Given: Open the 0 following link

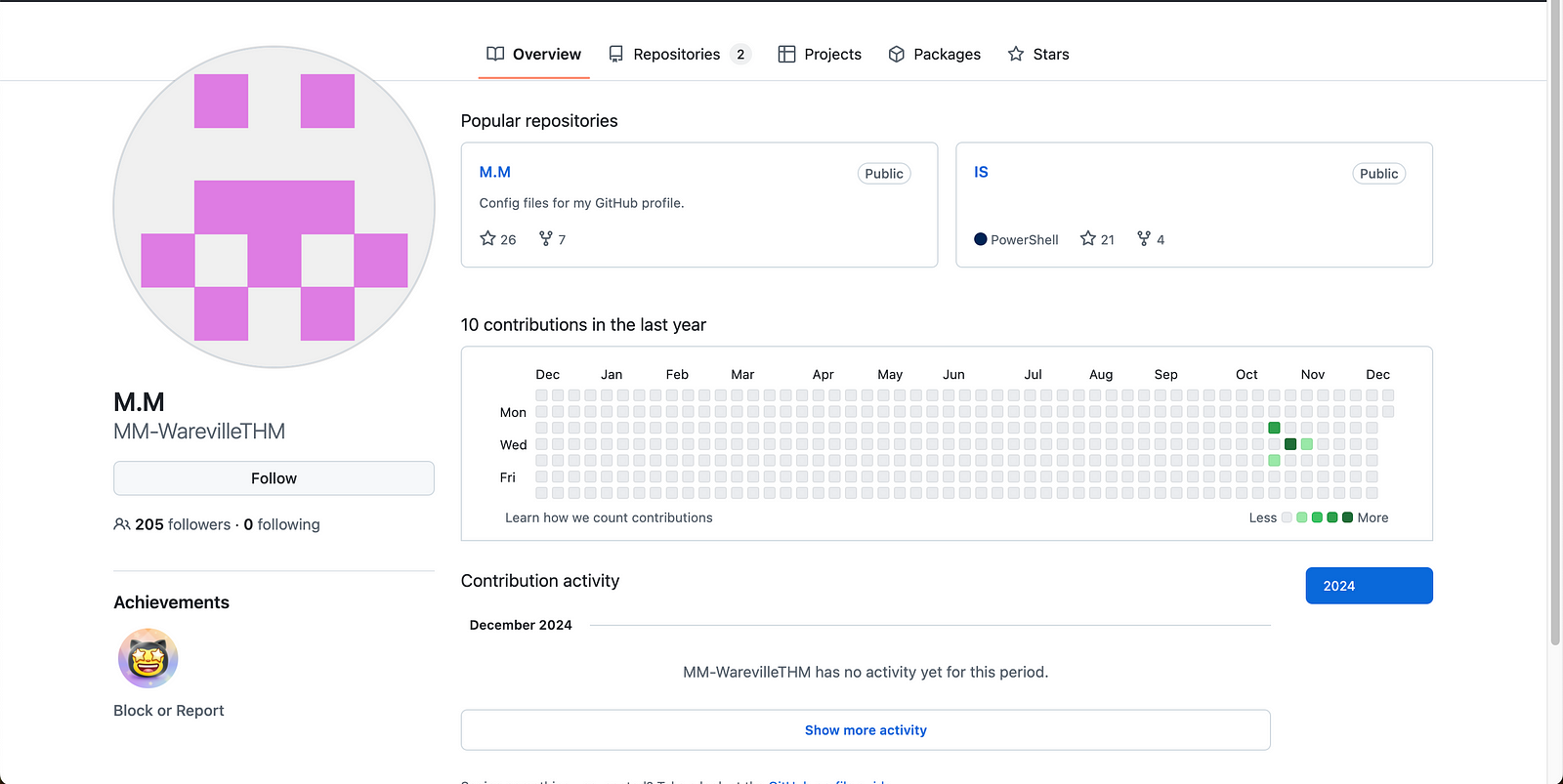Looking at the screenshot, I should [x=281, y=524].
